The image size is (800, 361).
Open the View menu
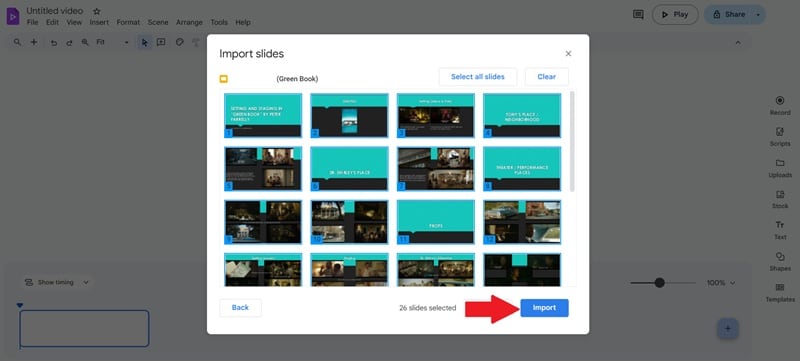pos(74,22)
